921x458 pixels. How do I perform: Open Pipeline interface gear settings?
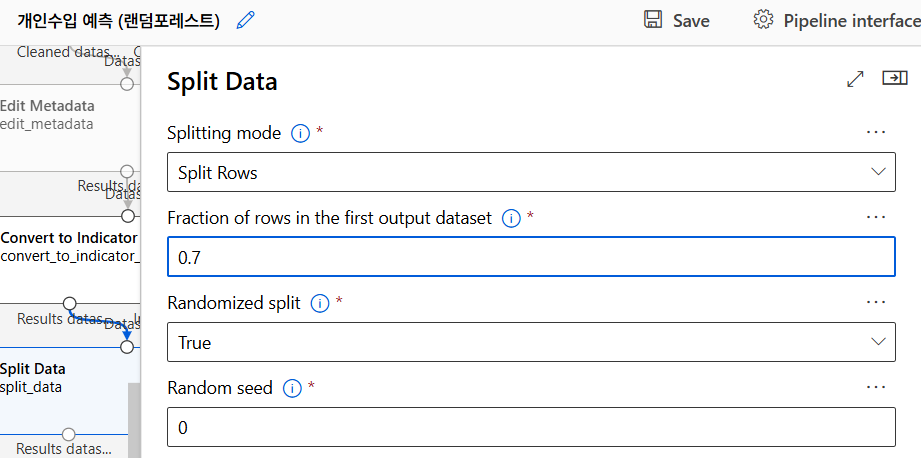point(764,20)
